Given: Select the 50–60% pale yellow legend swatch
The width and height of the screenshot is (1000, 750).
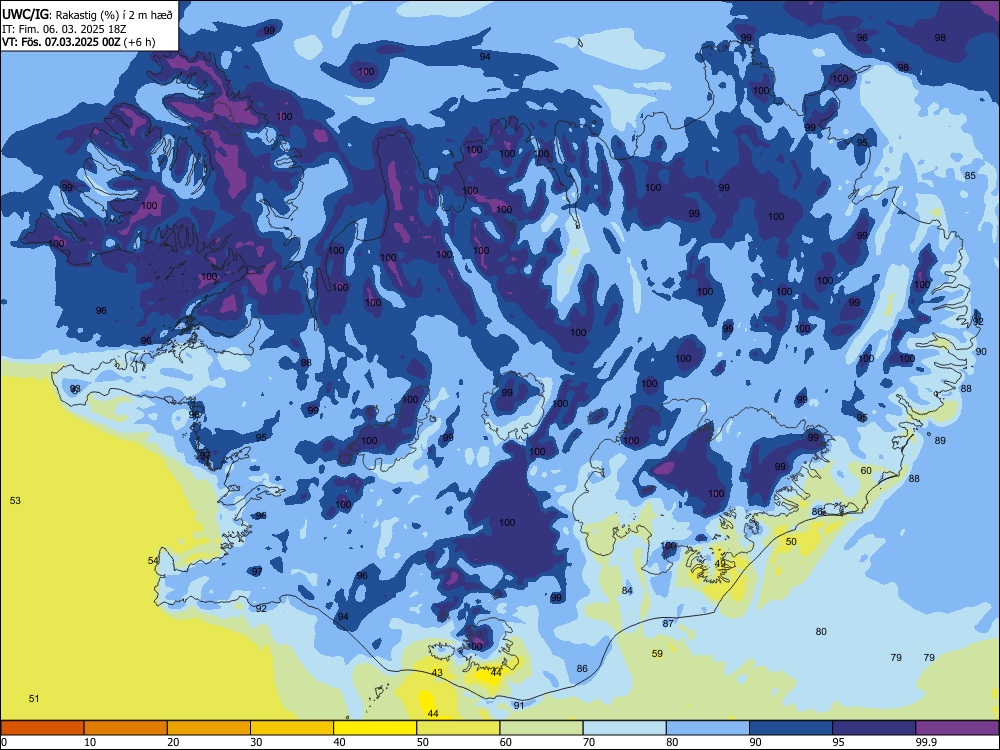Looking at the screenshot, I should pyautogui.click(x=458, y=728).
